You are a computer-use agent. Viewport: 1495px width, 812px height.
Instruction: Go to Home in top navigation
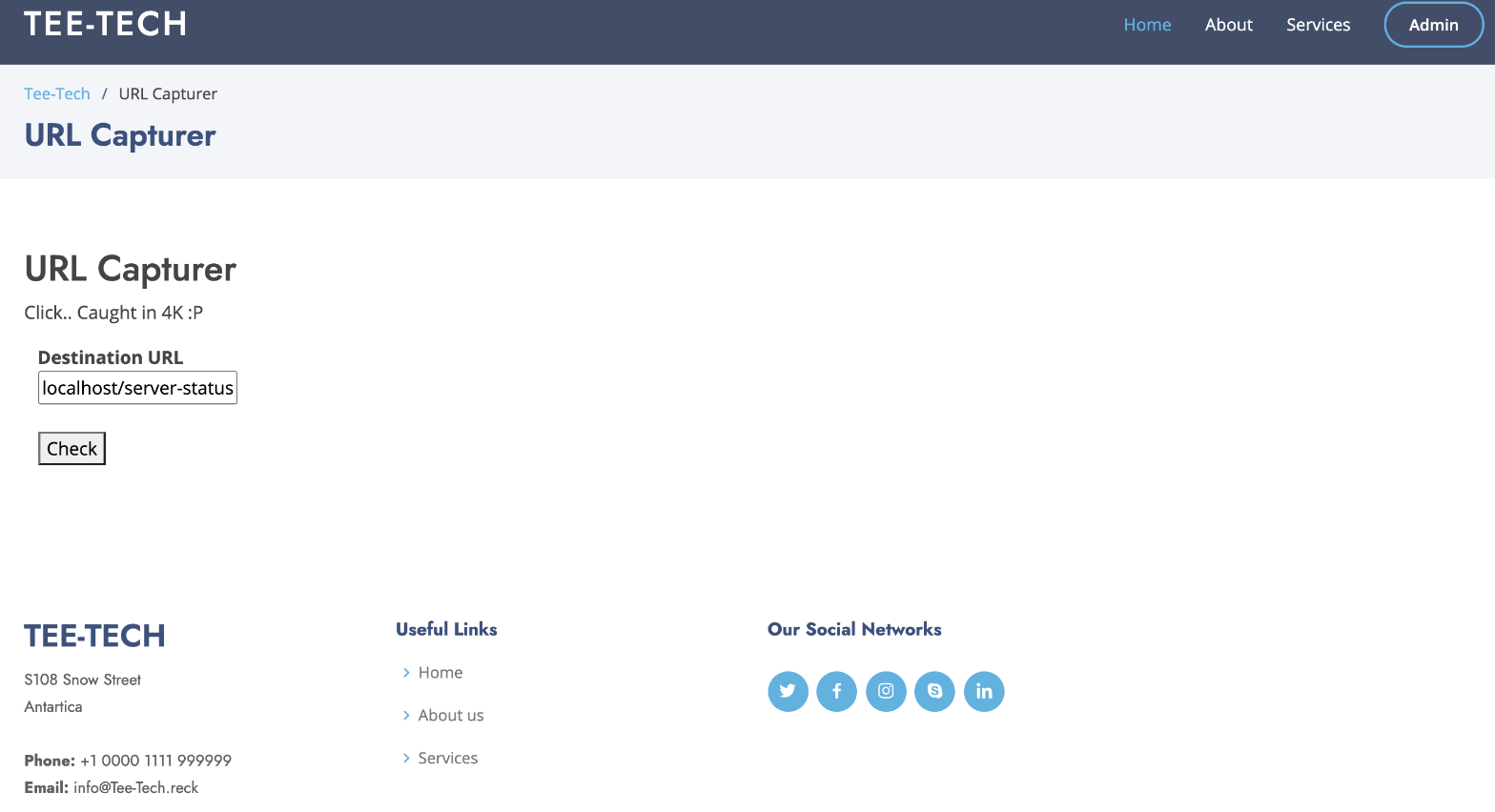pyautogui.click(x=1146, y=25)
